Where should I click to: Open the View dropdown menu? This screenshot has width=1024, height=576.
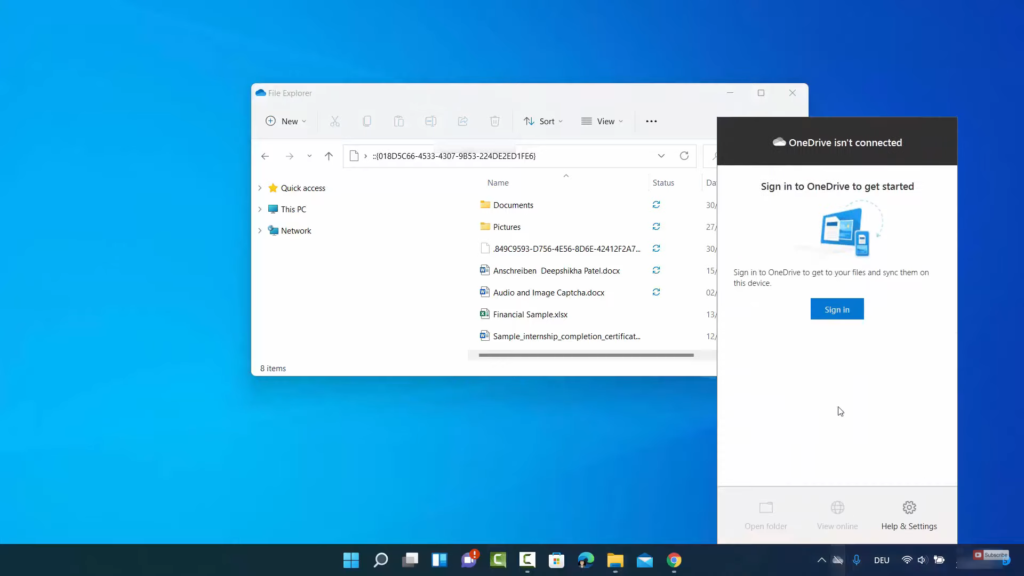pyautogui.click(x=602, y=121)
